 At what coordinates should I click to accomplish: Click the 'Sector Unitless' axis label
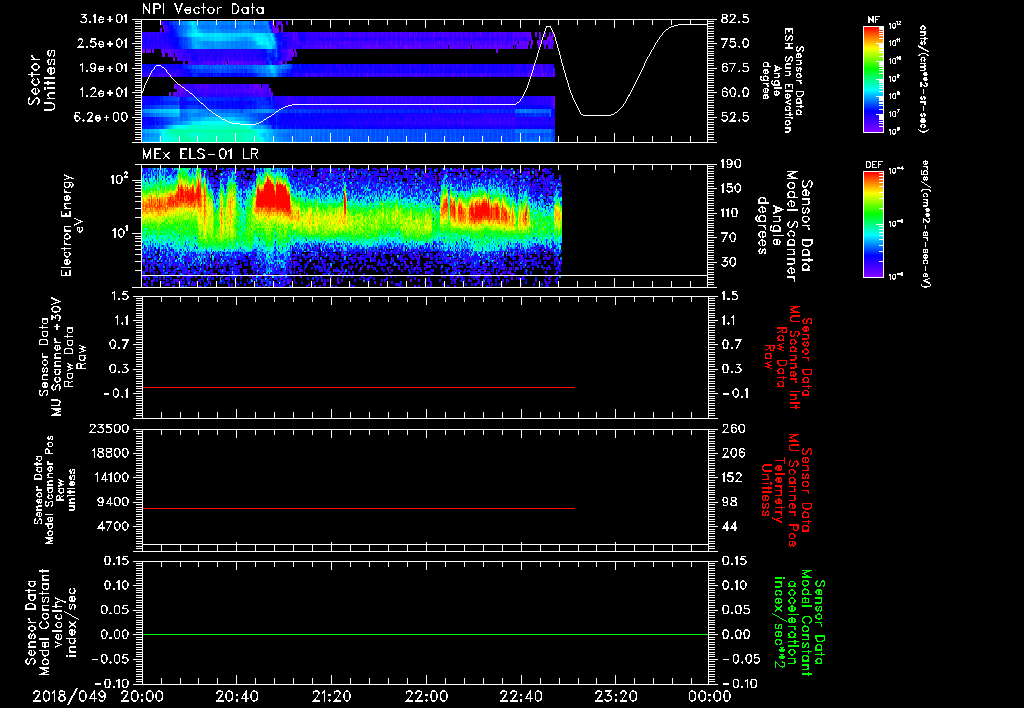pos(42,80)
